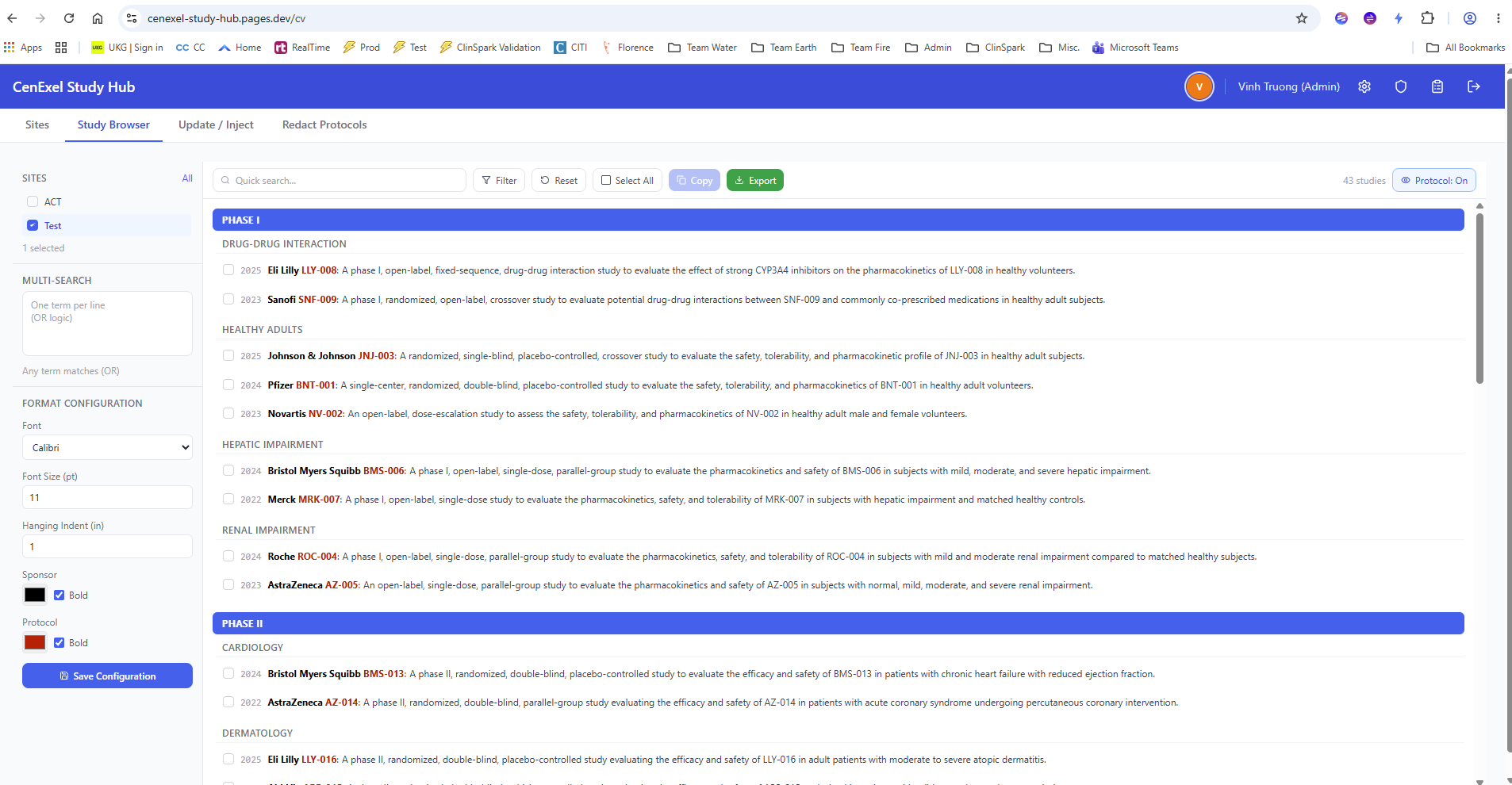Open All Bookmarks folder
This screenshot has height=785, width=1512.
[x=1466, y=48]
